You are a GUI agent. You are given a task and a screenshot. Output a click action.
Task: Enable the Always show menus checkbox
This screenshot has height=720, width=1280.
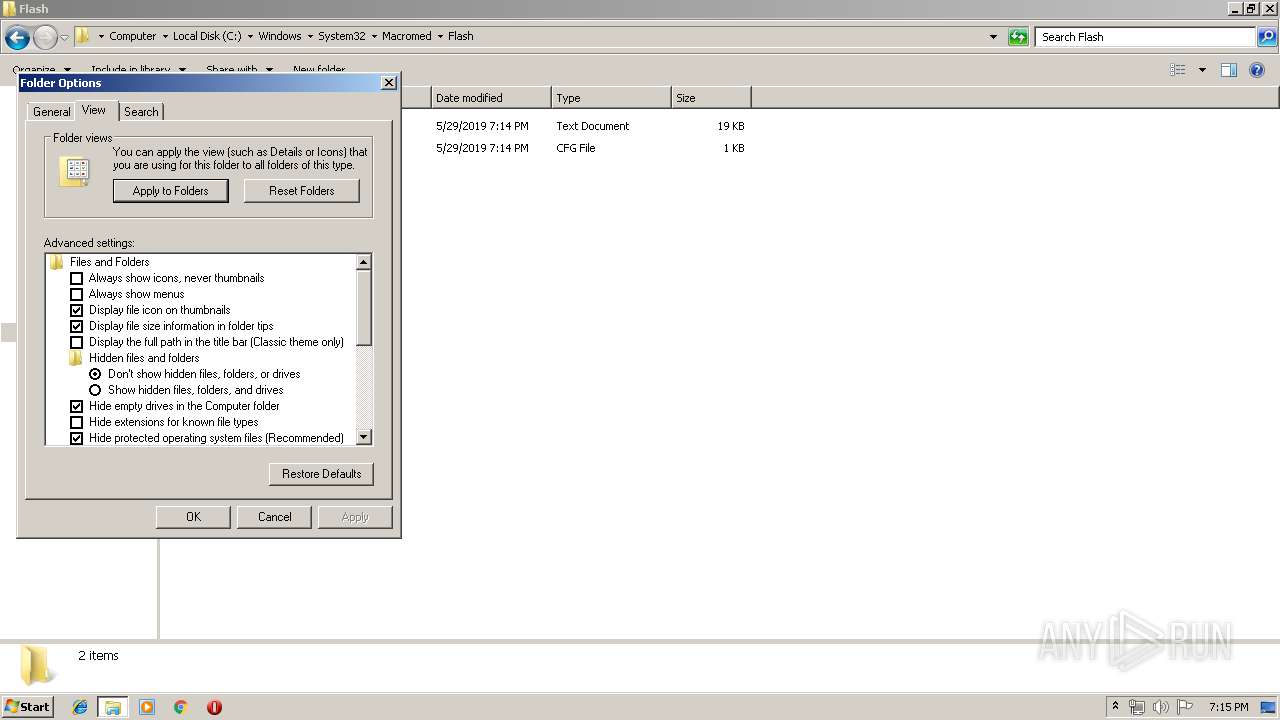[x=76, y=294]
